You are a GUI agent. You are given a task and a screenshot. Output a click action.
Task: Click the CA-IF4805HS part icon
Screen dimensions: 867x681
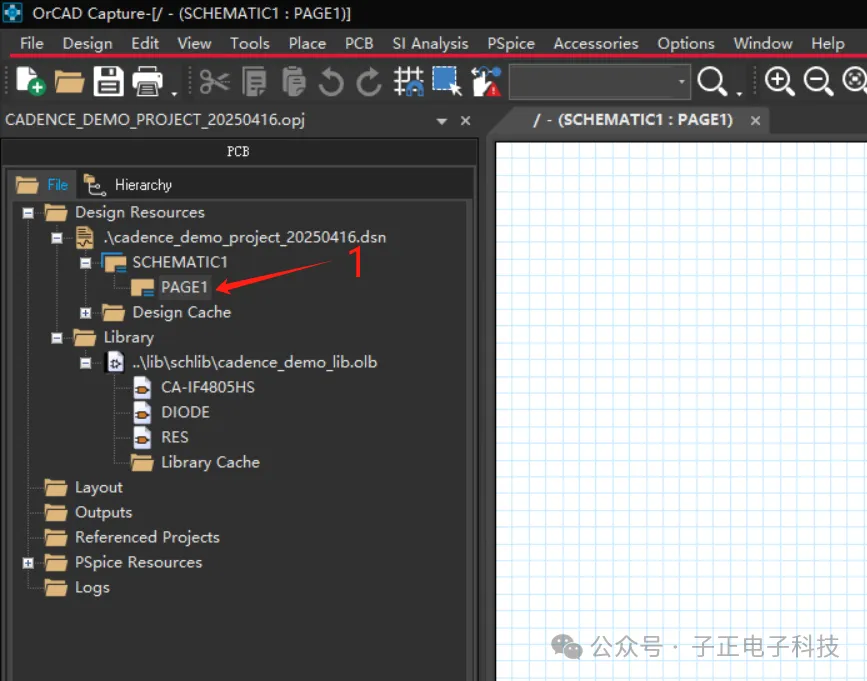click(142, 387)
